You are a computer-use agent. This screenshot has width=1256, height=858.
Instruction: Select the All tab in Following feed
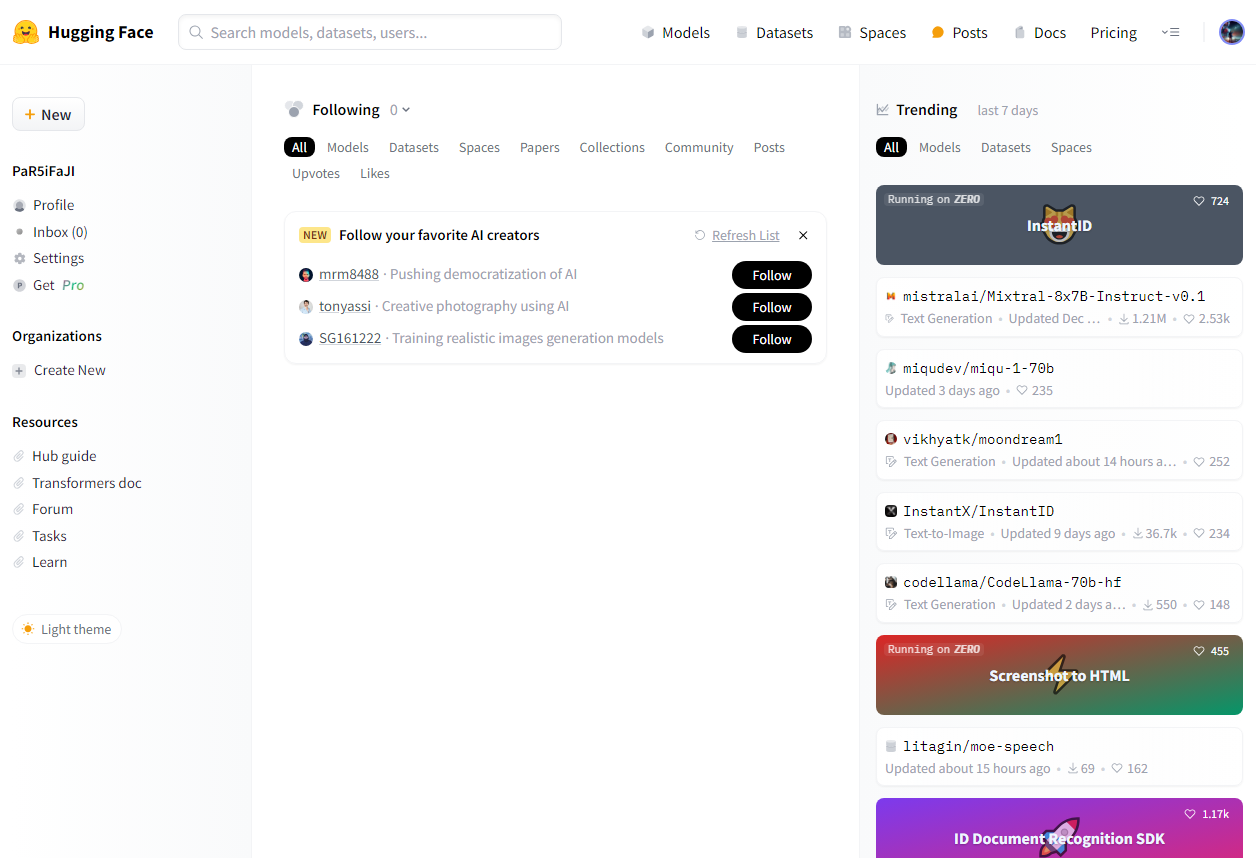(x=299, y=147)
